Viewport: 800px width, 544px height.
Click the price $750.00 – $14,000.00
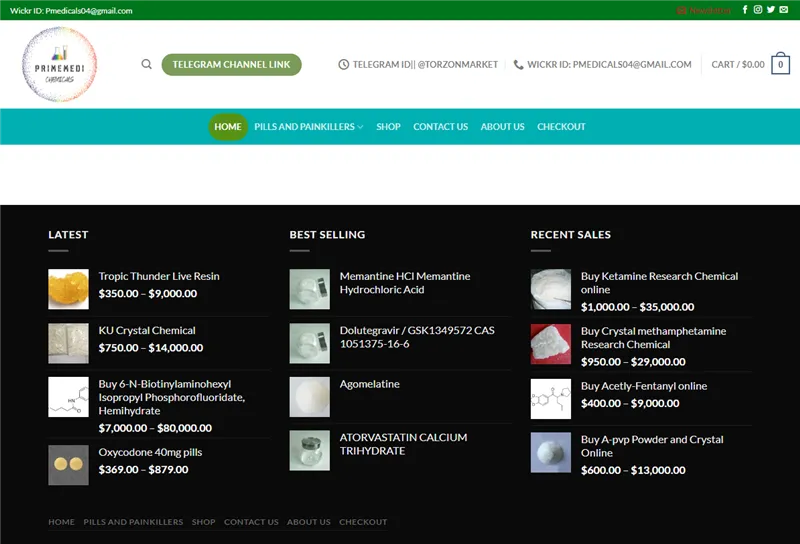click(x=151, y=348)
